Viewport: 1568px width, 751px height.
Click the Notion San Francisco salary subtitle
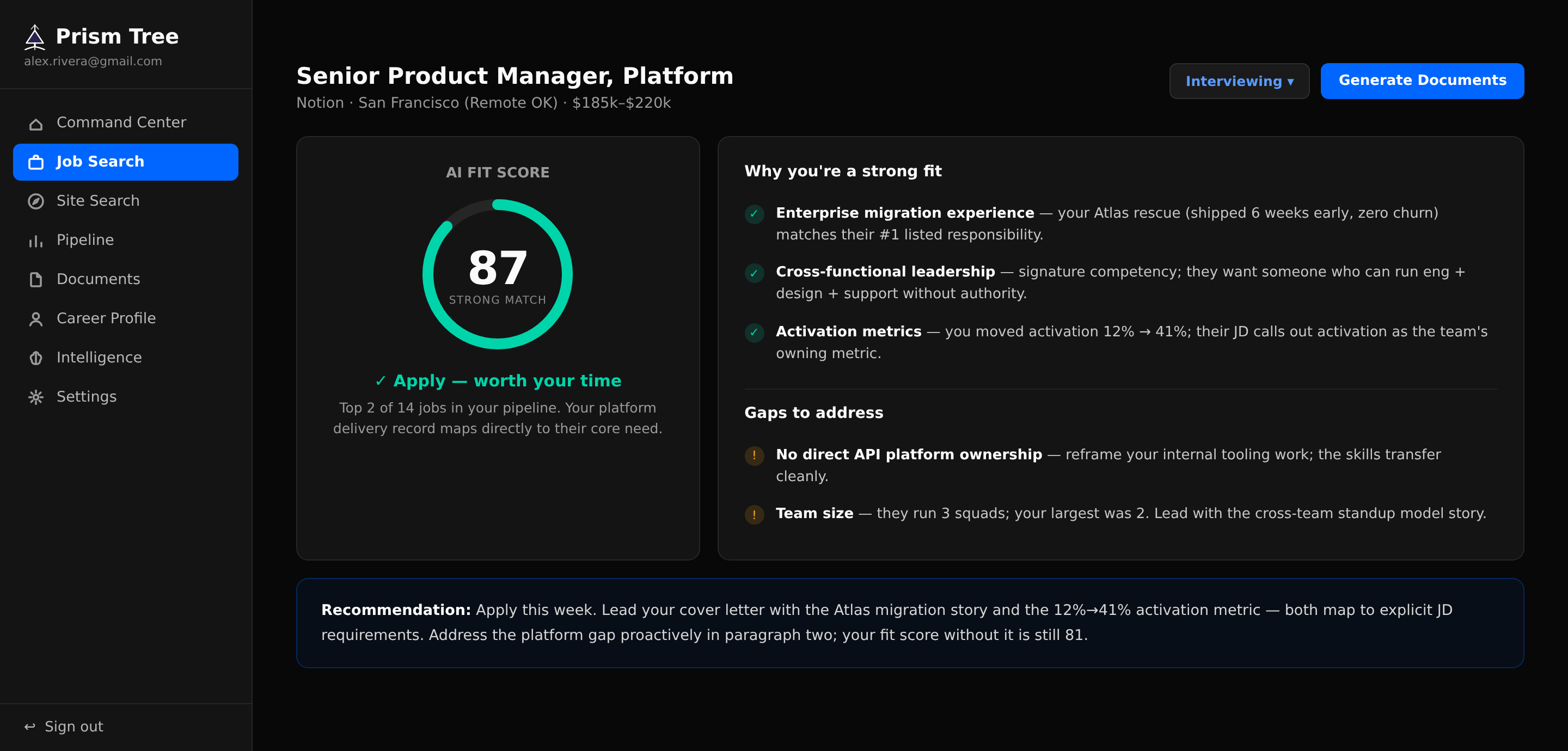click(x=483, y=103)
